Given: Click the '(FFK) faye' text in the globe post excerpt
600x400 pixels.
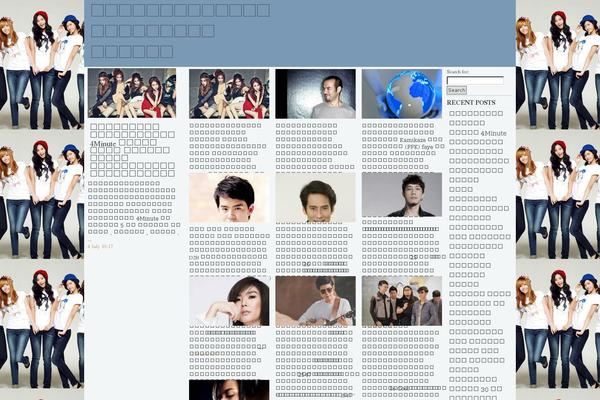Looking at the screenshot, I should (419, 147).
